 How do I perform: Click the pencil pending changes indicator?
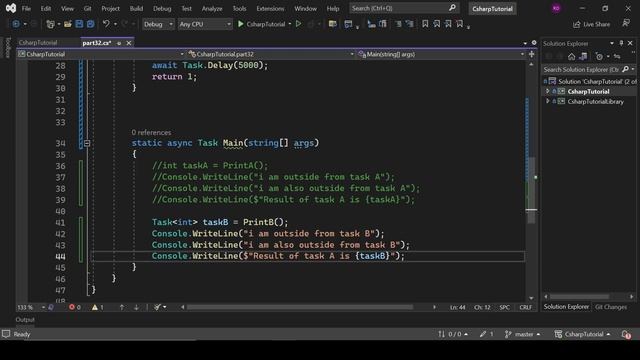coord(487,334)
